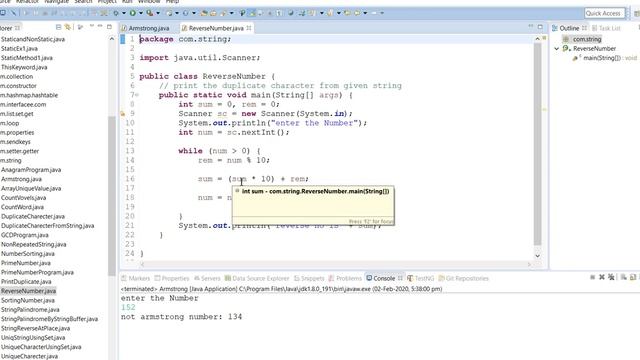Click the Terminate icon in the Console toolbar
The width and height of the screenshot is (640, 360).
592,277
